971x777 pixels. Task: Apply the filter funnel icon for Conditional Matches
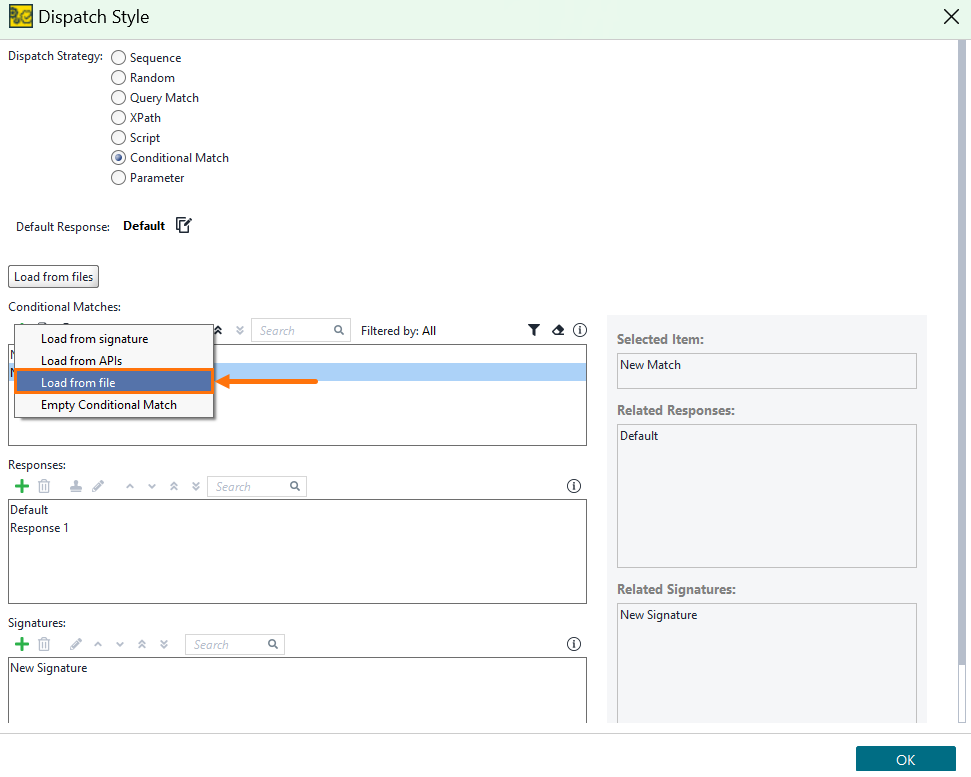(x=535, y=330)
